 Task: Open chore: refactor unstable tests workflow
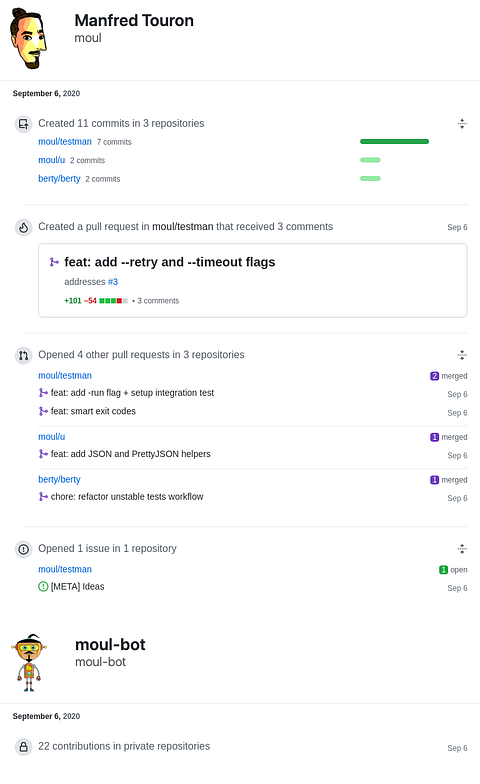pos(127,496)
